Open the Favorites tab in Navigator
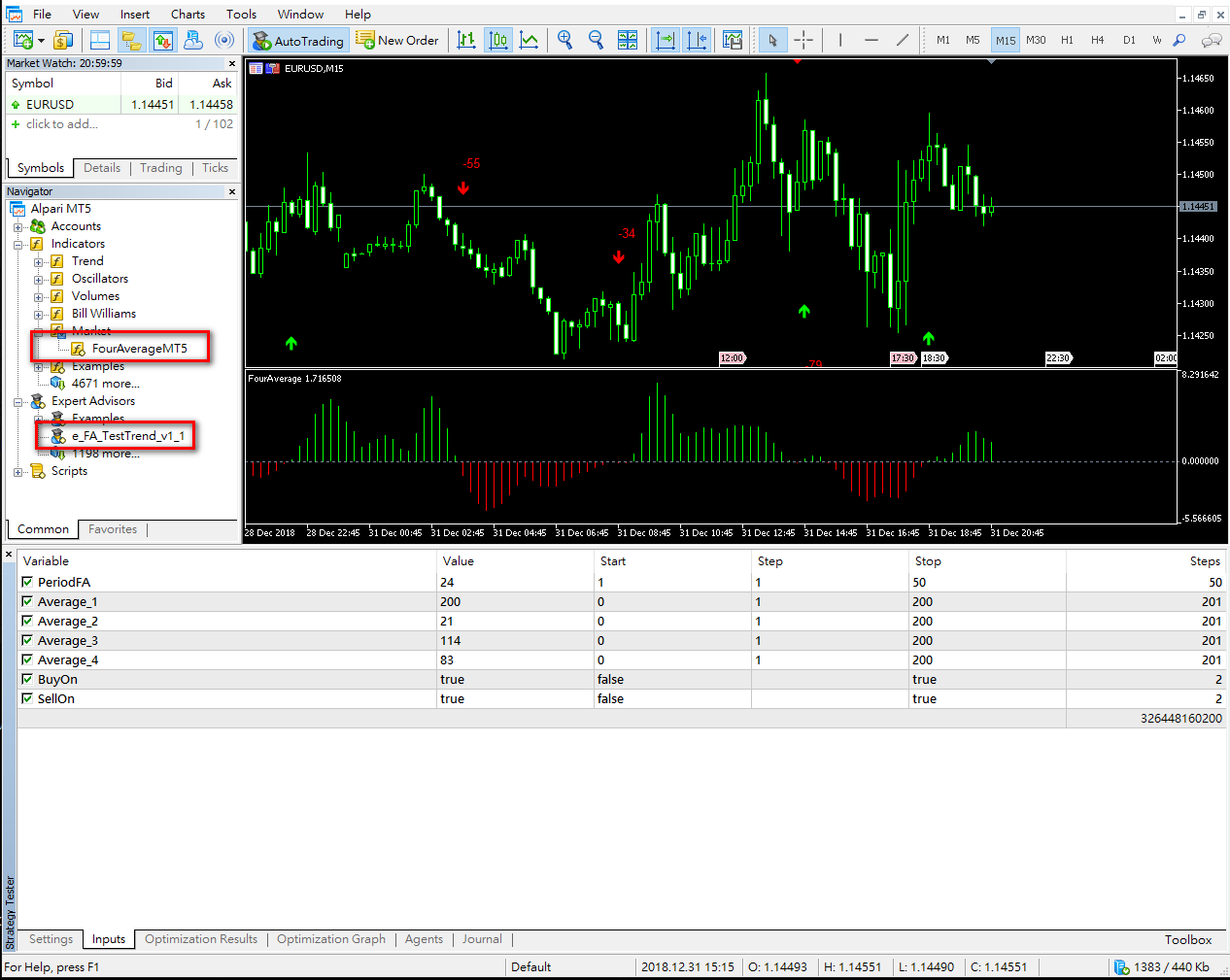The width and height of the screenshot is (1230, 980). [x=113, y=529]
